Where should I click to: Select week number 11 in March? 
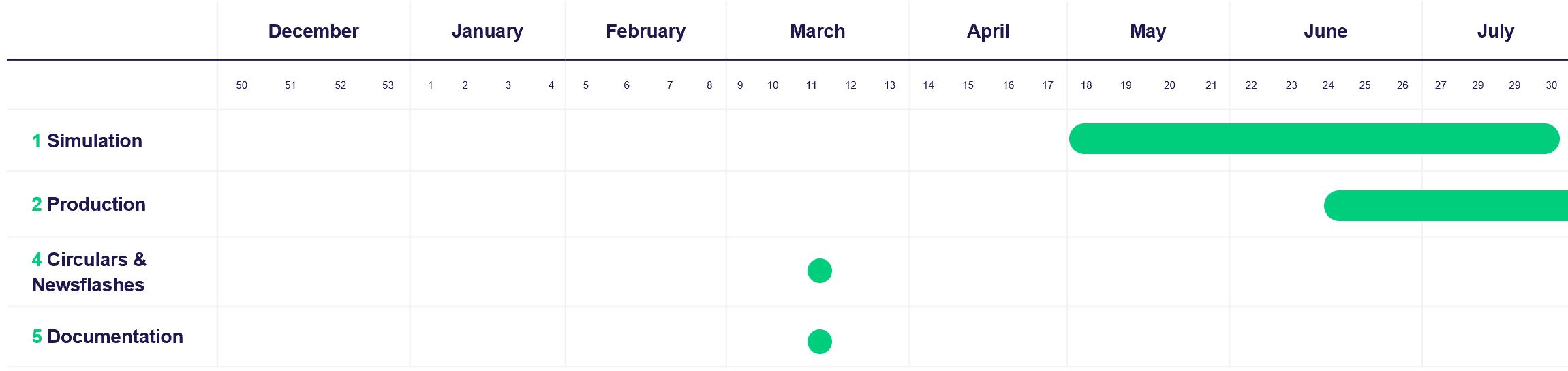coord(811,85)
